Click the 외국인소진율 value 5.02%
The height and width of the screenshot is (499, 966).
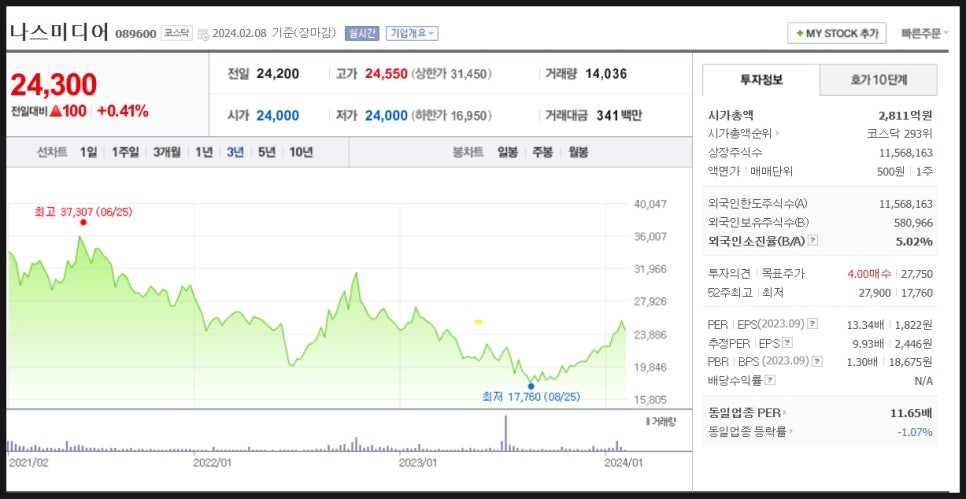pyautogui.click(x=914, y=241)
